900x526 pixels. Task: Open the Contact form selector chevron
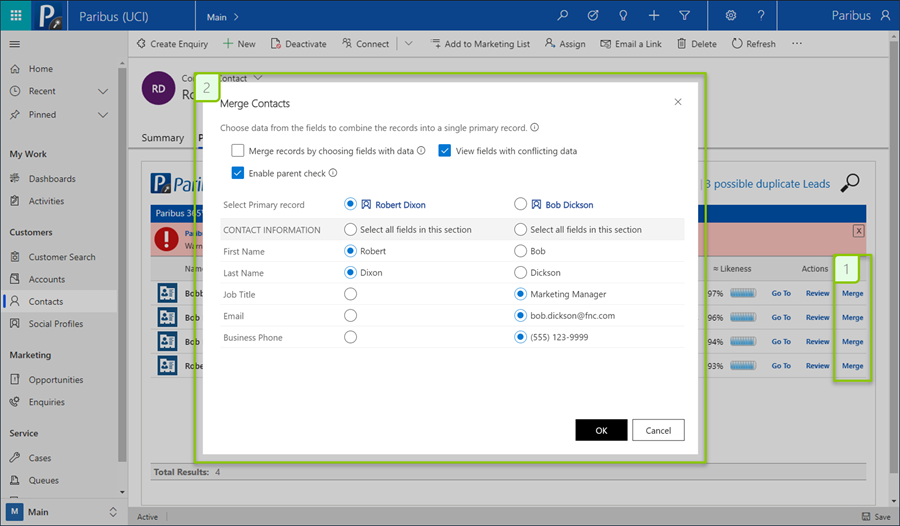[258, 78]
